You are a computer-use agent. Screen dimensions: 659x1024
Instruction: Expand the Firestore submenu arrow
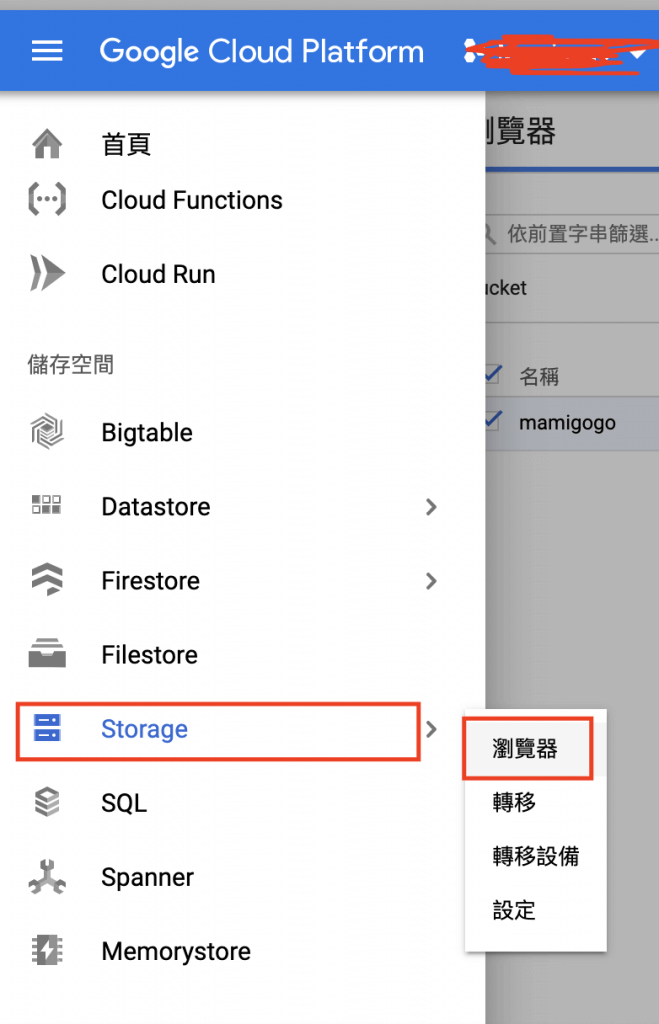tap(431, 581)
